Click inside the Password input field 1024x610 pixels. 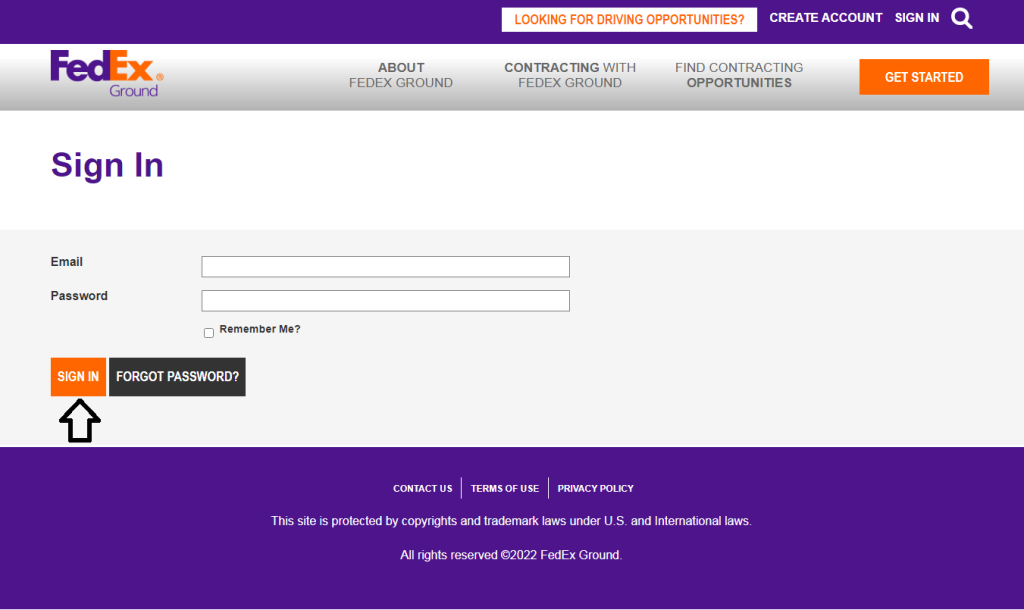385,300
